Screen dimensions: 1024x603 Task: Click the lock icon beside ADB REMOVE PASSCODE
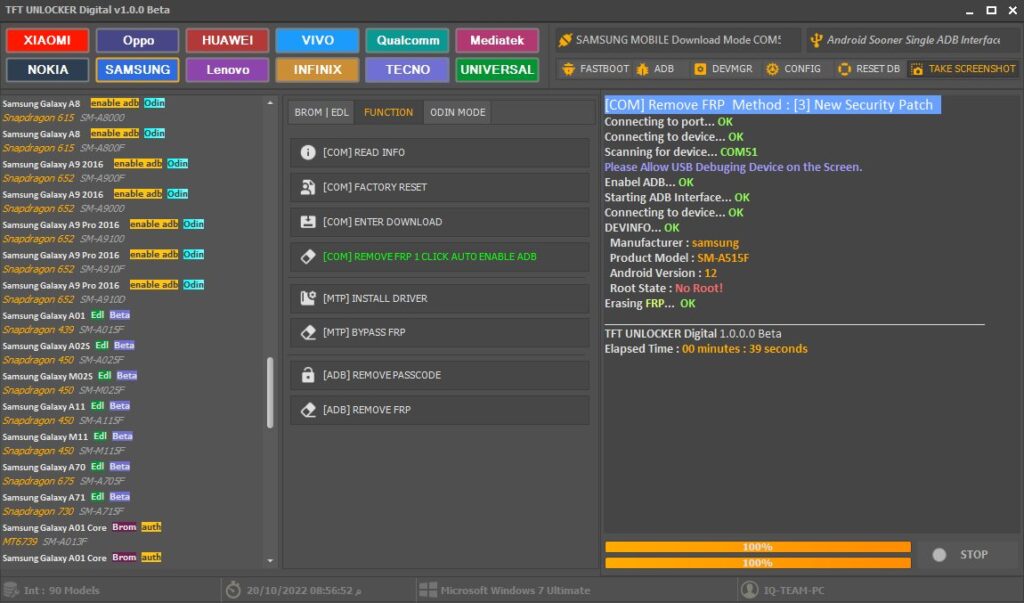[308, 375]
